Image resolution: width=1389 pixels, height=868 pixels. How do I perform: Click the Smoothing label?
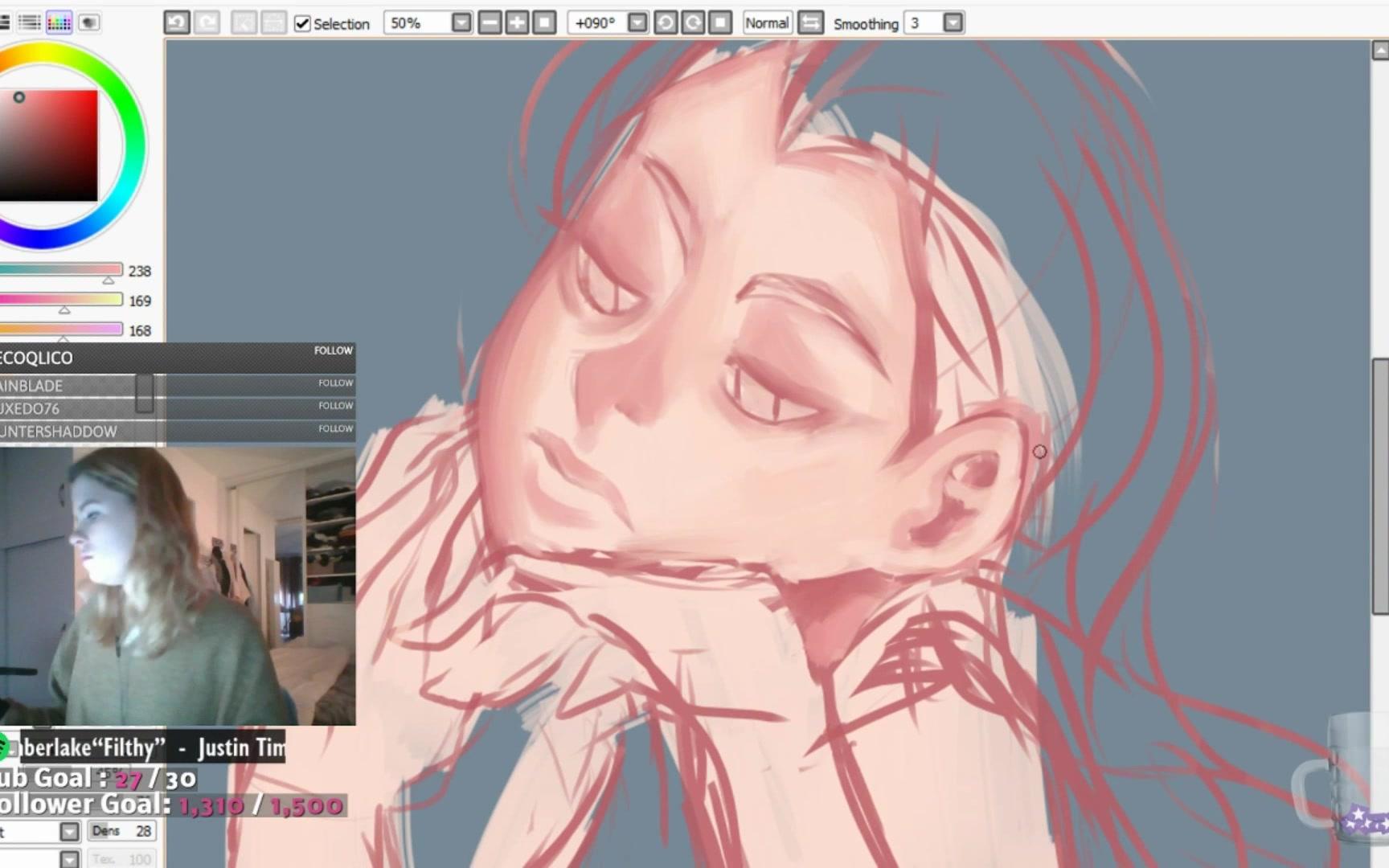866,24
